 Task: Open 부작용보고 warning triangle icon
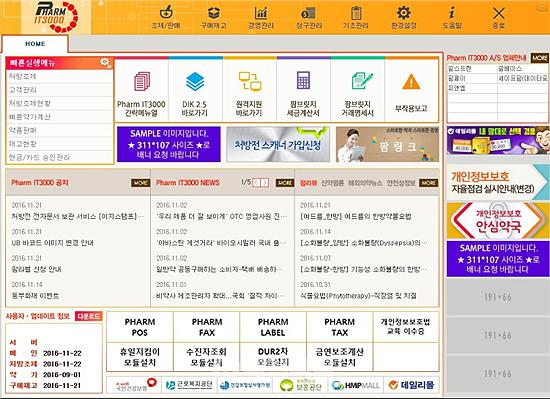pyautogui.click(x=411, y=82)
